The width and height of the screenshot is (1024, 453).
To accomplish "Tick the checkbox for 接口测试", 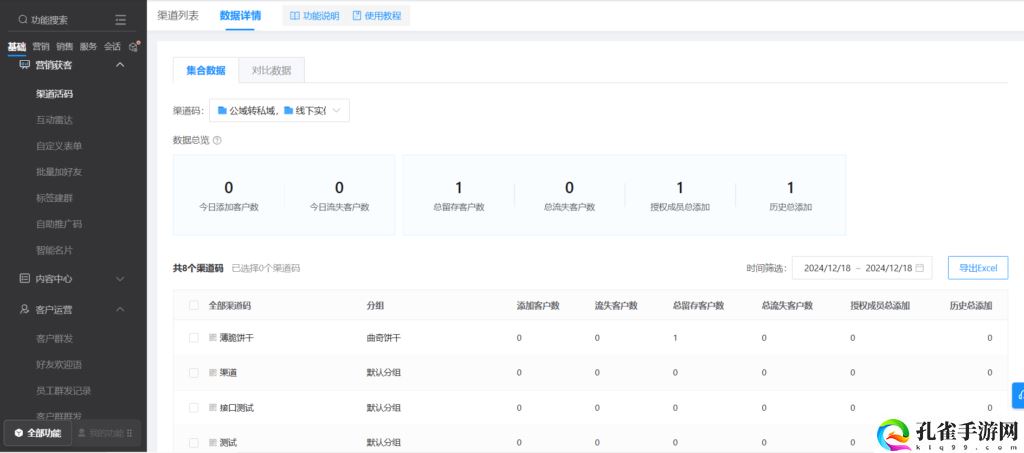I will [x=193, y=408].
